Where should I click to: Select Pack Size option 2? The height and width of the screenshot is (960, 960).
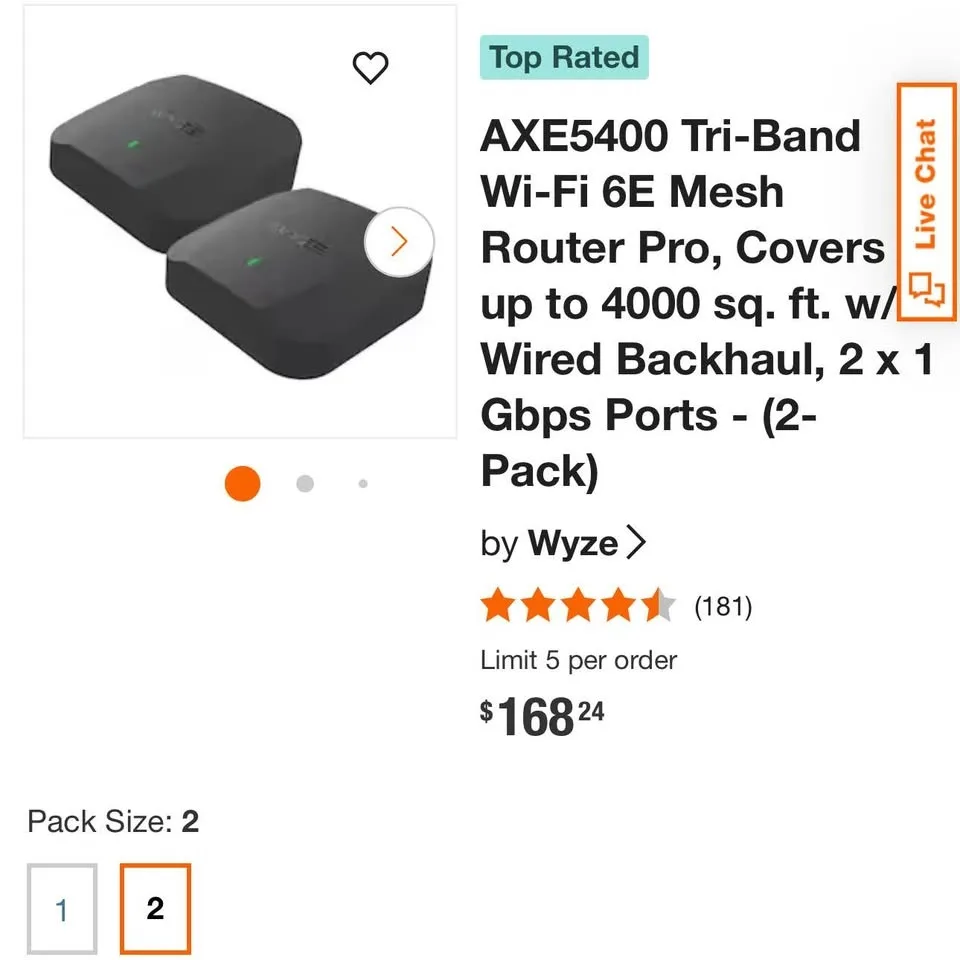pyautogui.click(x=154, y=909)
